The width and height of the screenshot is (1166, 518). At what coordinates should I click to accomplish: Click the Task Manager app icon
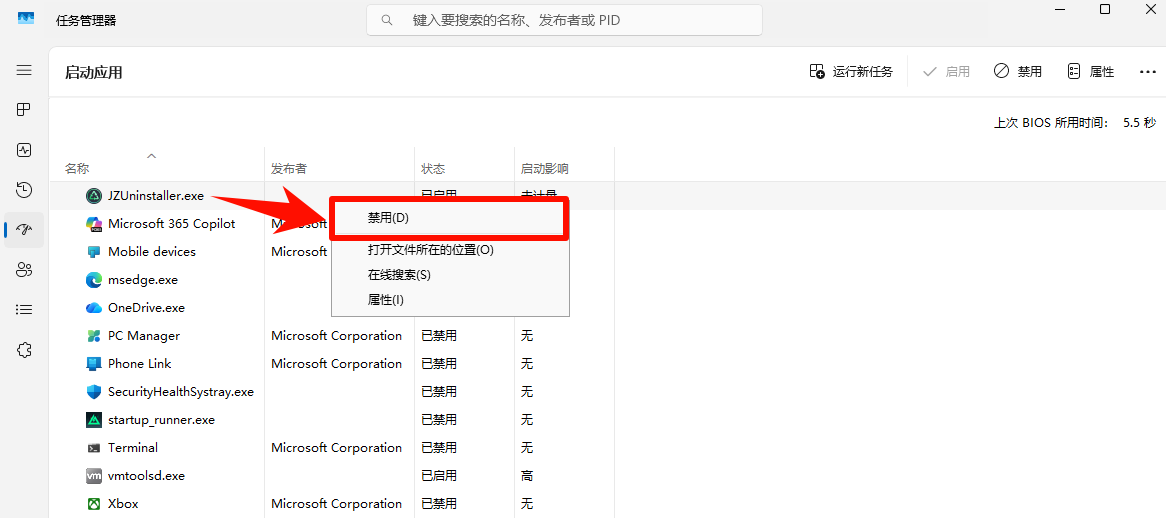click(x=26, y=20)
